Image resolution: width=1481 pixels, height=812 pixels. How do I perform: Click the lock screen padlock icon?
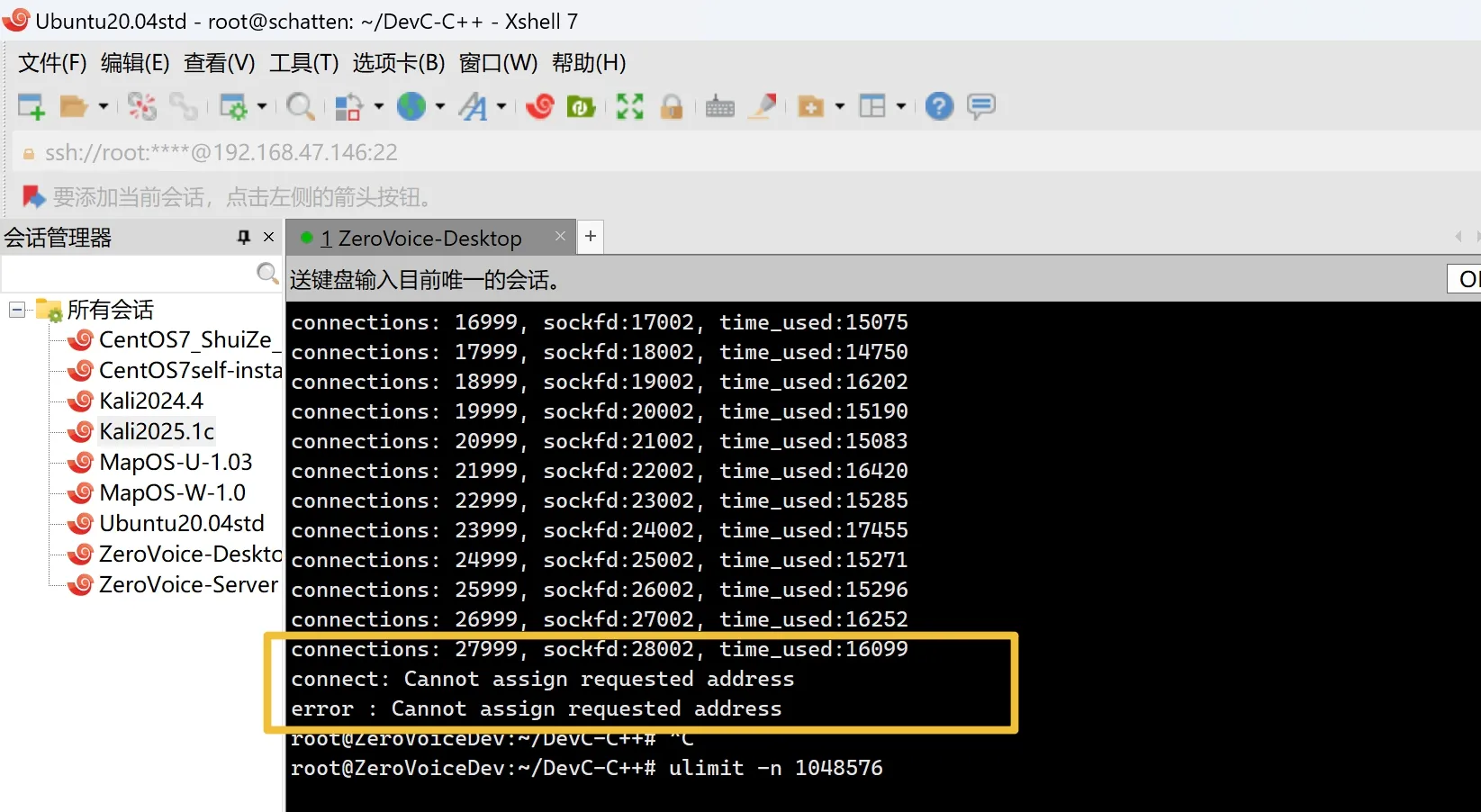tap(672, 107)
